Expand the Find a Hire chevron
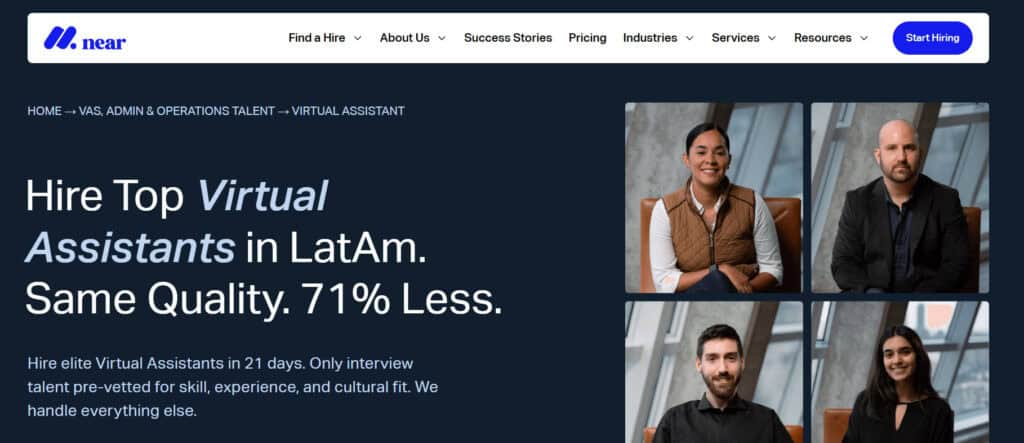The width and height of the screenshot is (1024, 443). [357, 38]
